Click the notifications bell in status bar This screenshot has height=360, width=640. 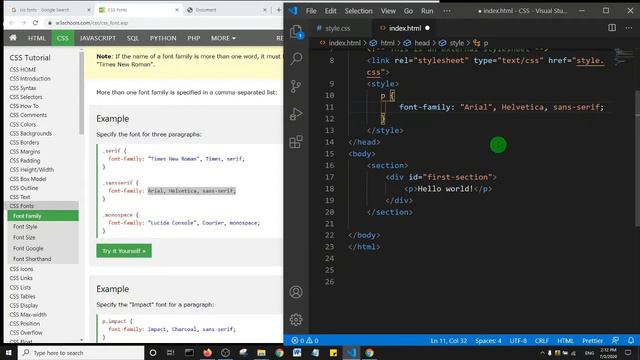[x=631, y=340]
